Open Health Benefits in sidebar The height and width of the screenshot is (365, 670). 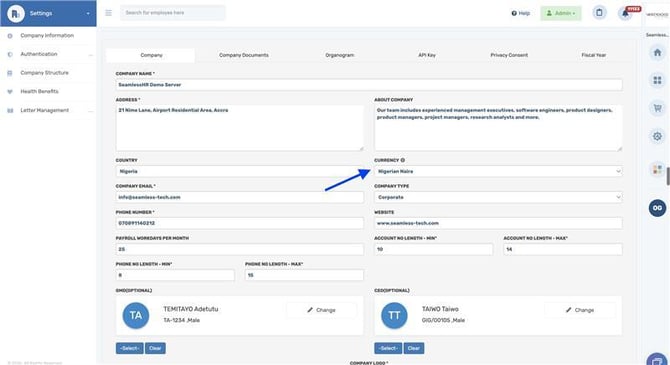point(39,91)
